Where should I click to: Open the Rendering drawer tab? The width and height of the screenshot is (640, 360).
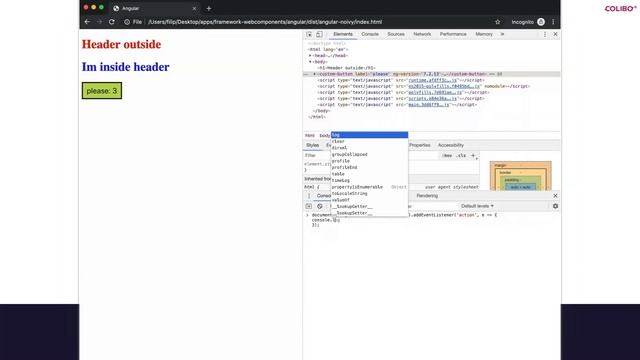[x=427, y=196]
